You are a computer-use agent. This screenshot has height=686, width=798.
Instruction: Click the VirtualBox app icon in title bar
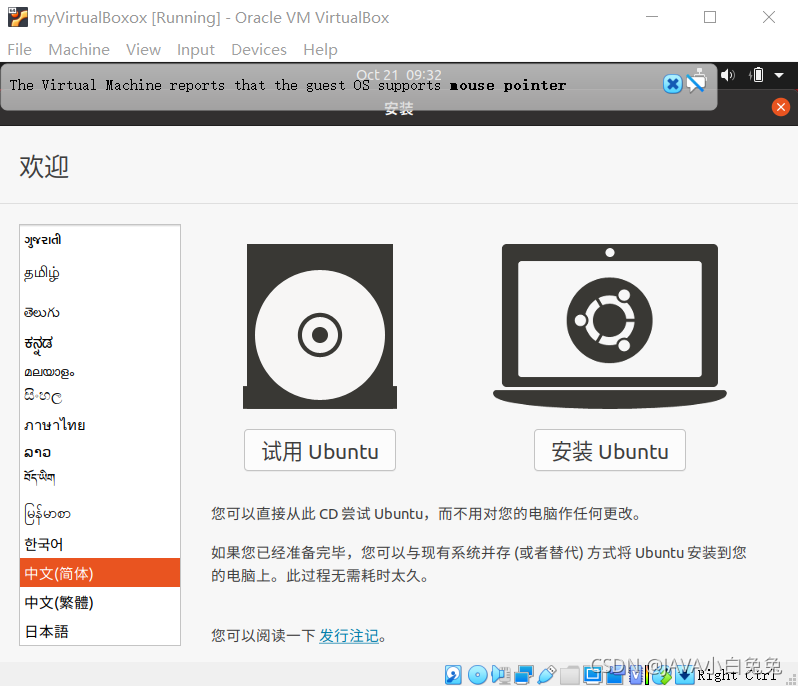pyautogui.click(x=17, y=17)
